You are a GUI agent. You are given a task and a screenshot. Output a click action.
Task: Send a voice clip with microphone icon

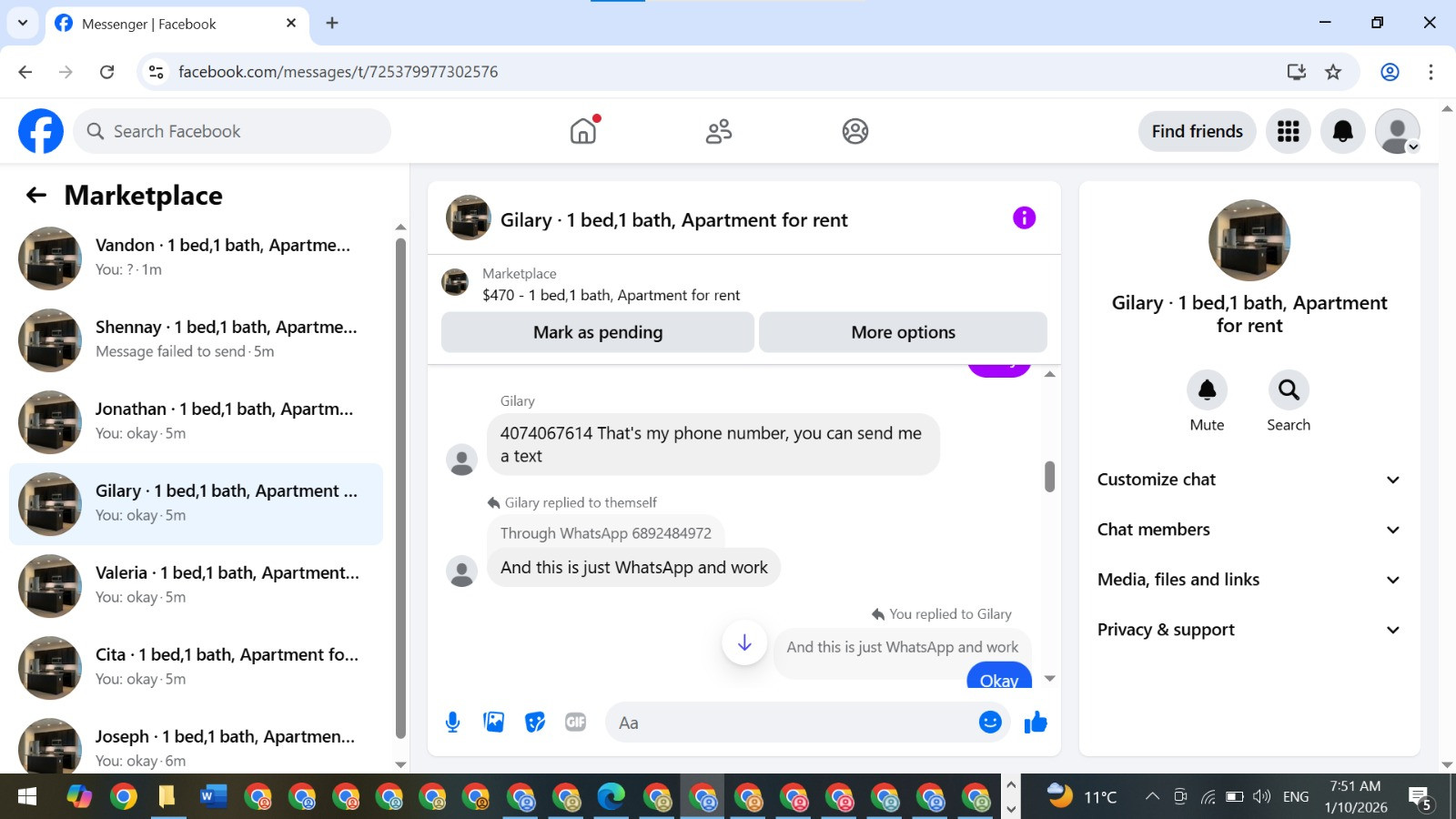click(x=452, y=723)
